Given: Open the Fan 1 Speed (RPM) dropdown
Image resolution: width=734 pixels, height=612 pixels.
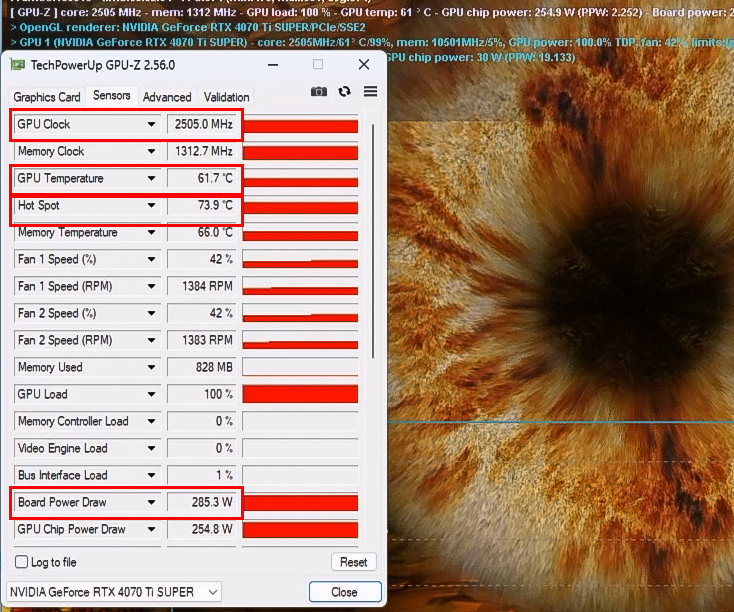Looking at the screenshot, I should click(152, 287).
